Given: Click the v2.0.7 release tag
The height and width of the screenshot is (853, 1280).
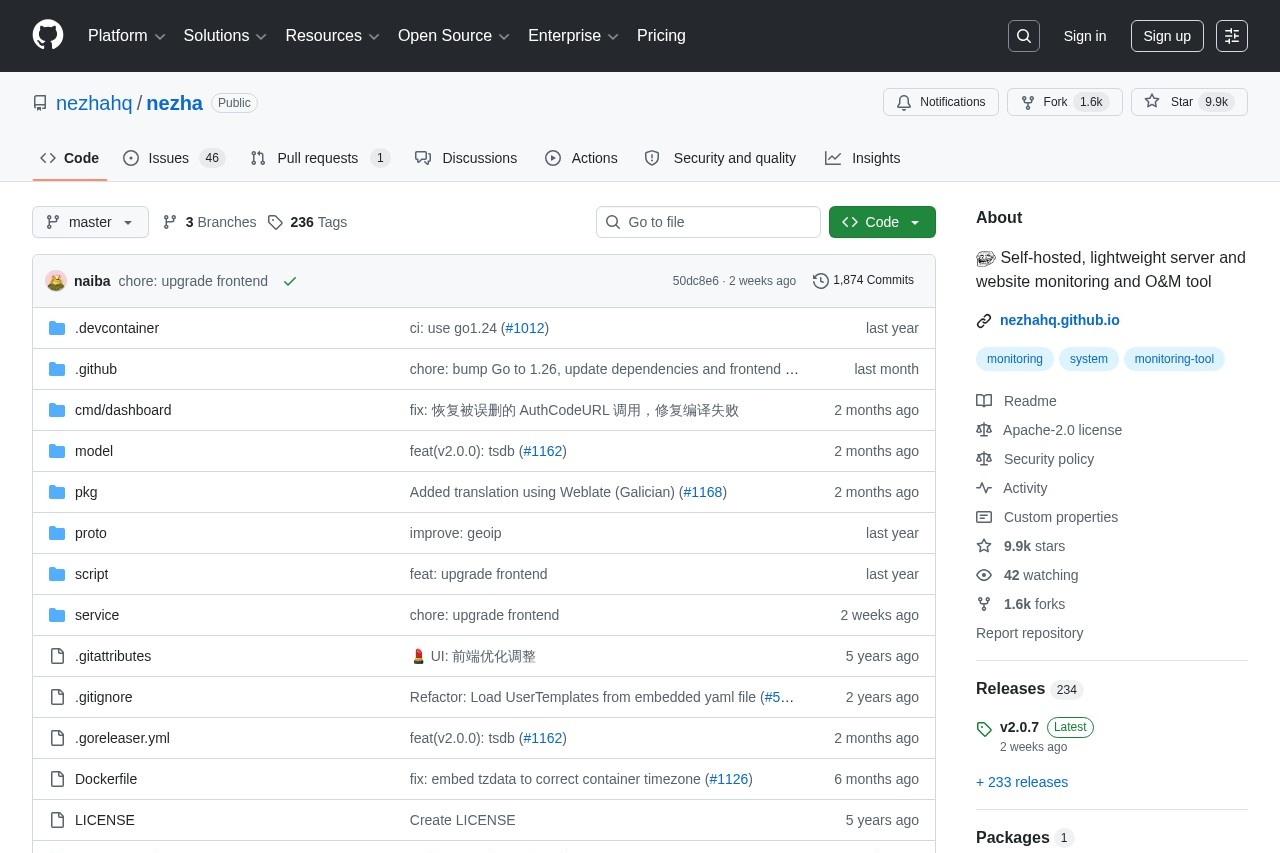Looking at the screenshot, I should coord(1019,727).
